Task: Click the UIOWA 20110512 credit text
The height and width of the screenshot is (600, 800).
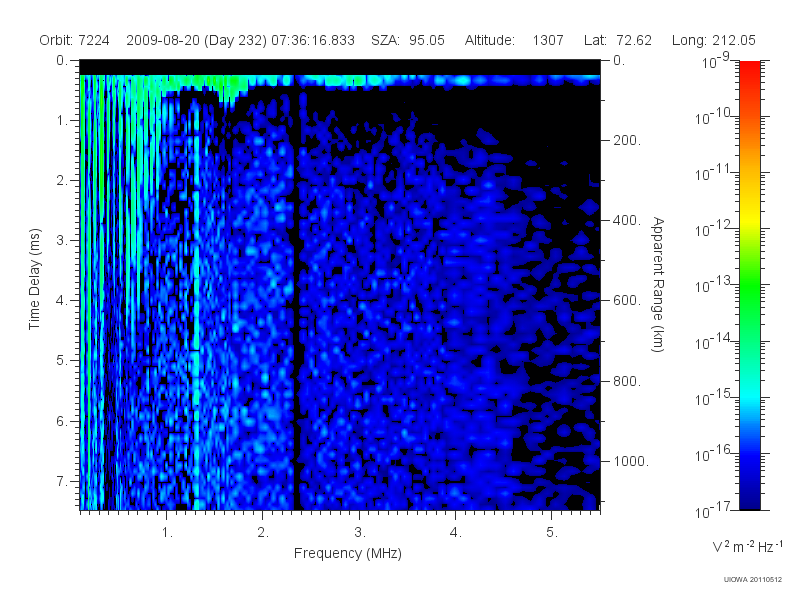Action: coord(753,580)
